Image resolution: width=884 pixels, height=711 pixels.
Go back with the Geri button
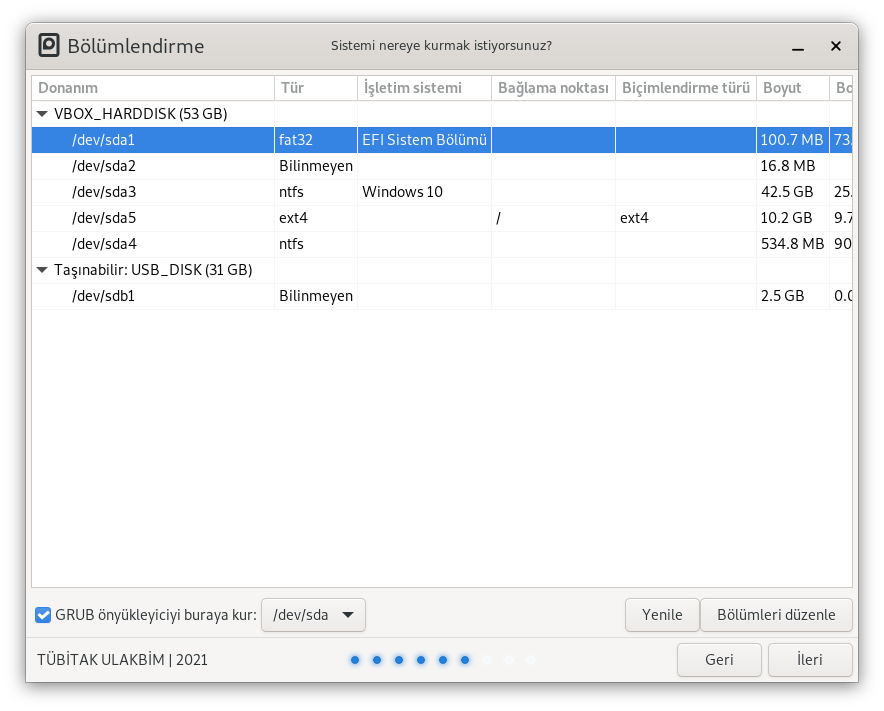719,660
